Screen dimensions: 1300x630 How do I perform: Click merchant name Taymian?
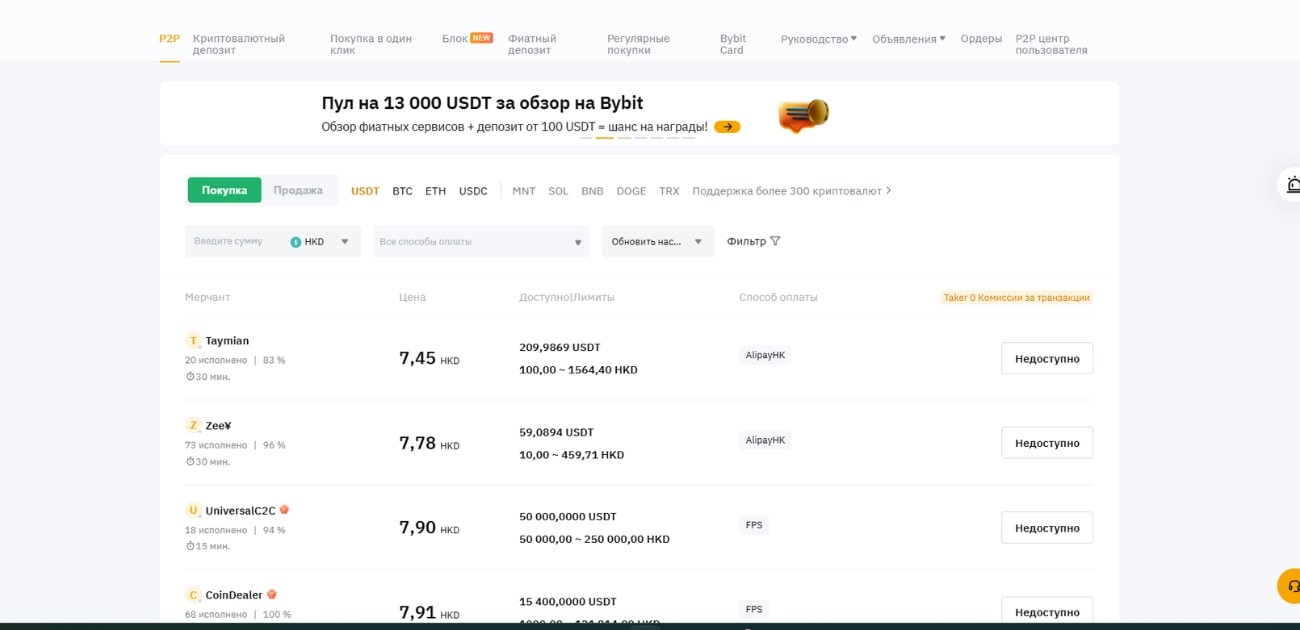[x=227, y=341]
